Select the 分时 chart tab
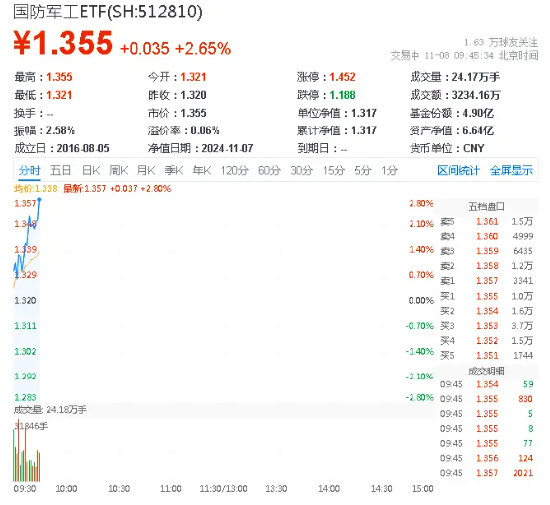Screen dimensions: 550x505 (29, 170)
